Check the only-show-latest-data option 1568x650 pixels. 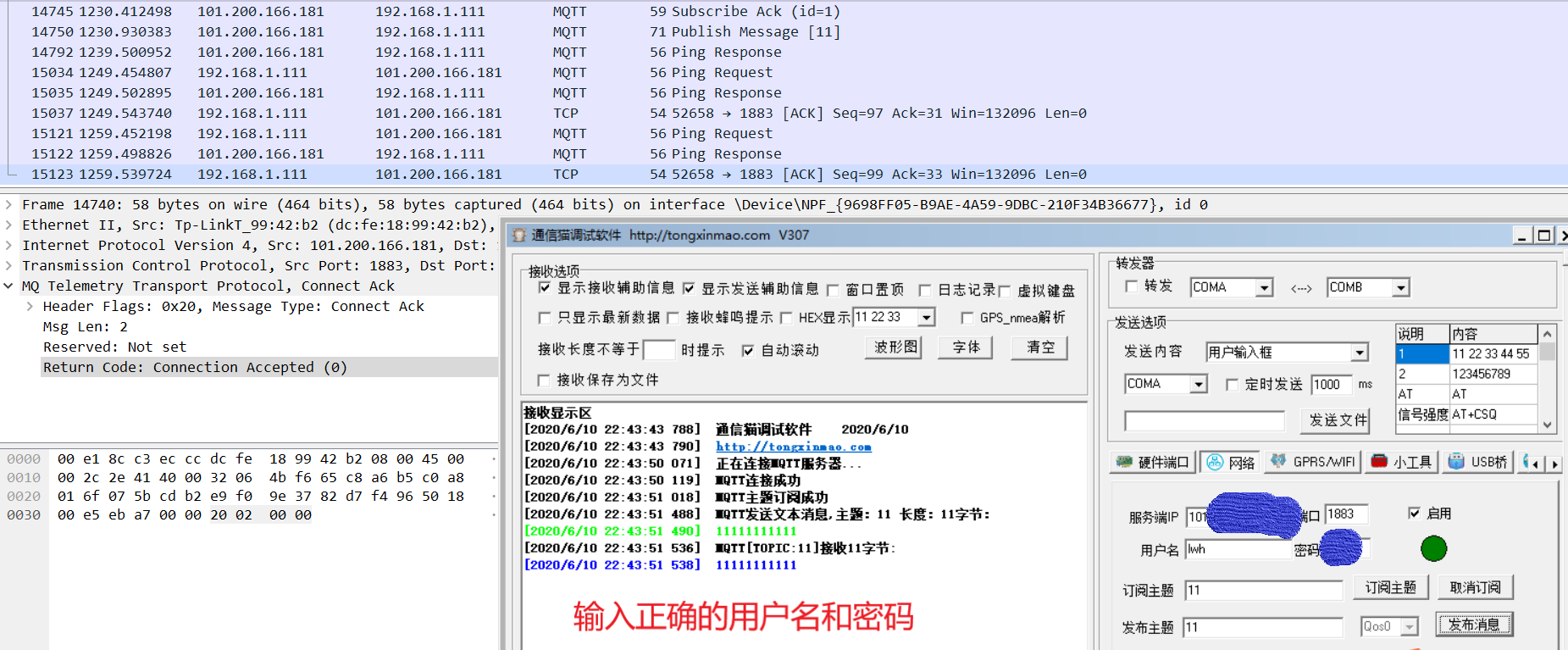tap(545, 318)
